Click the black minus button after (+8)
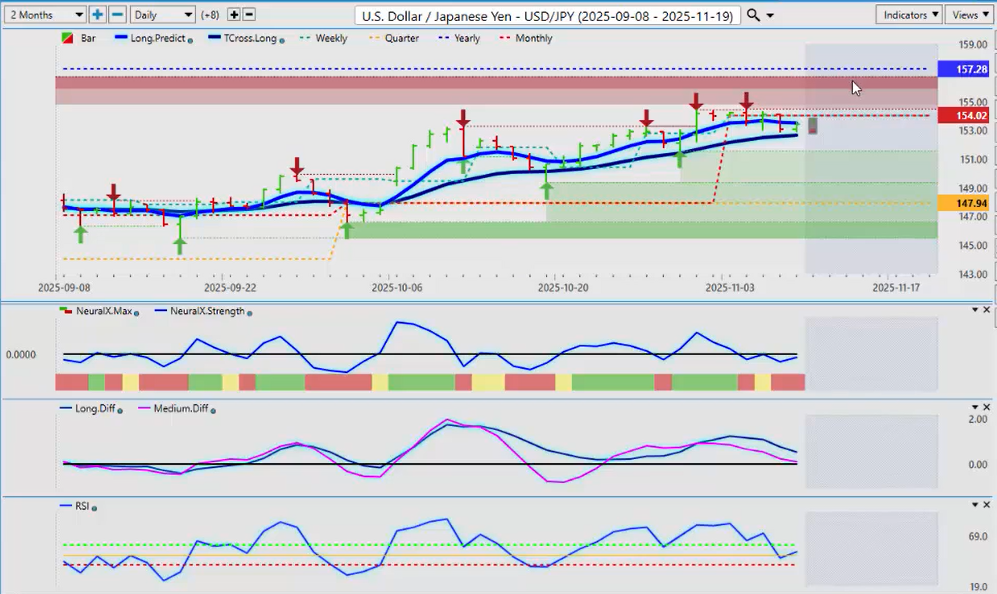Viewport: 997px width, 594px height. click(249, 15)
